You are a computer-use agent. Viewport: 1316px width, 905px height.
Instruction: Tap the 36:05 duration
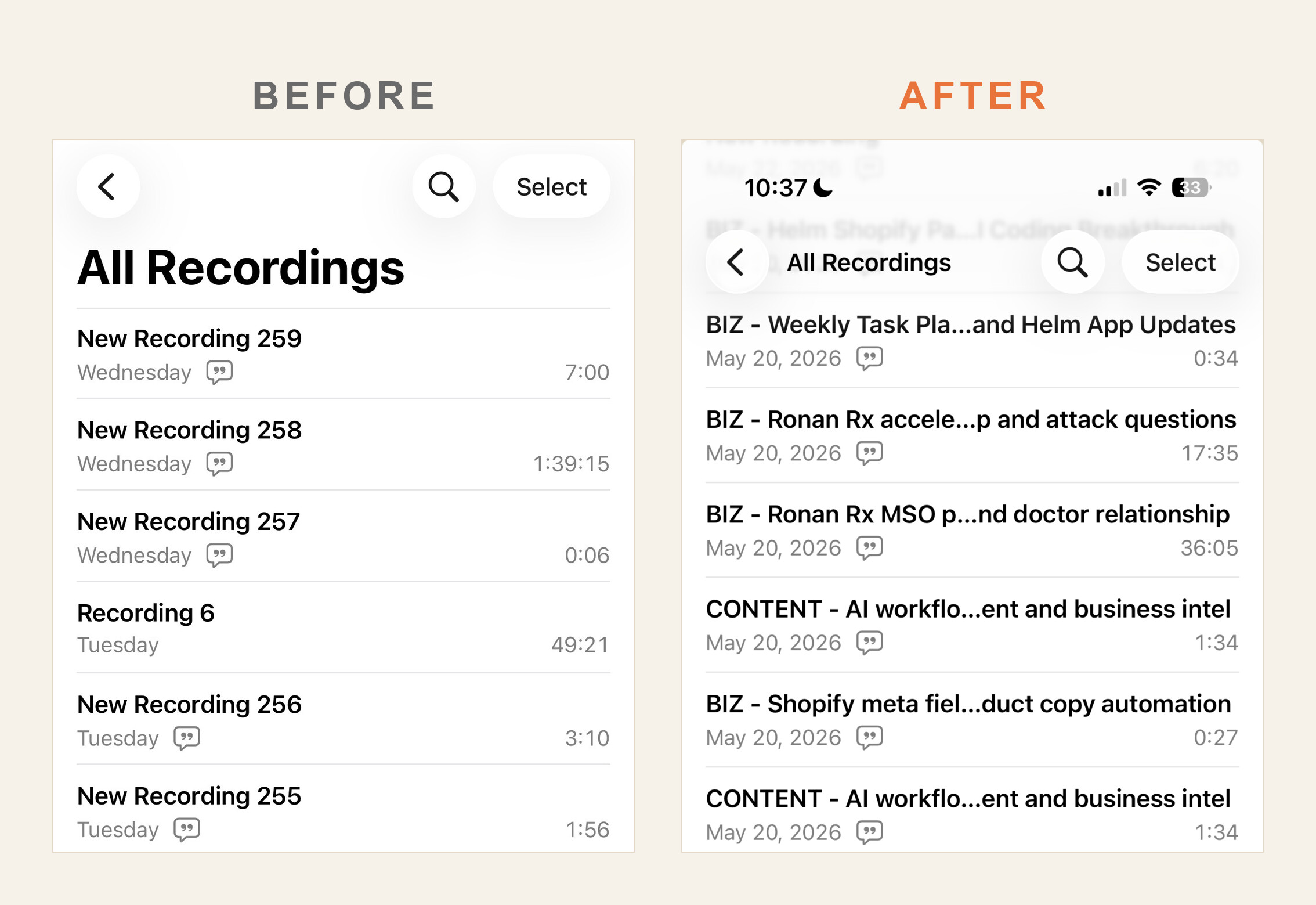point(1209,548)
